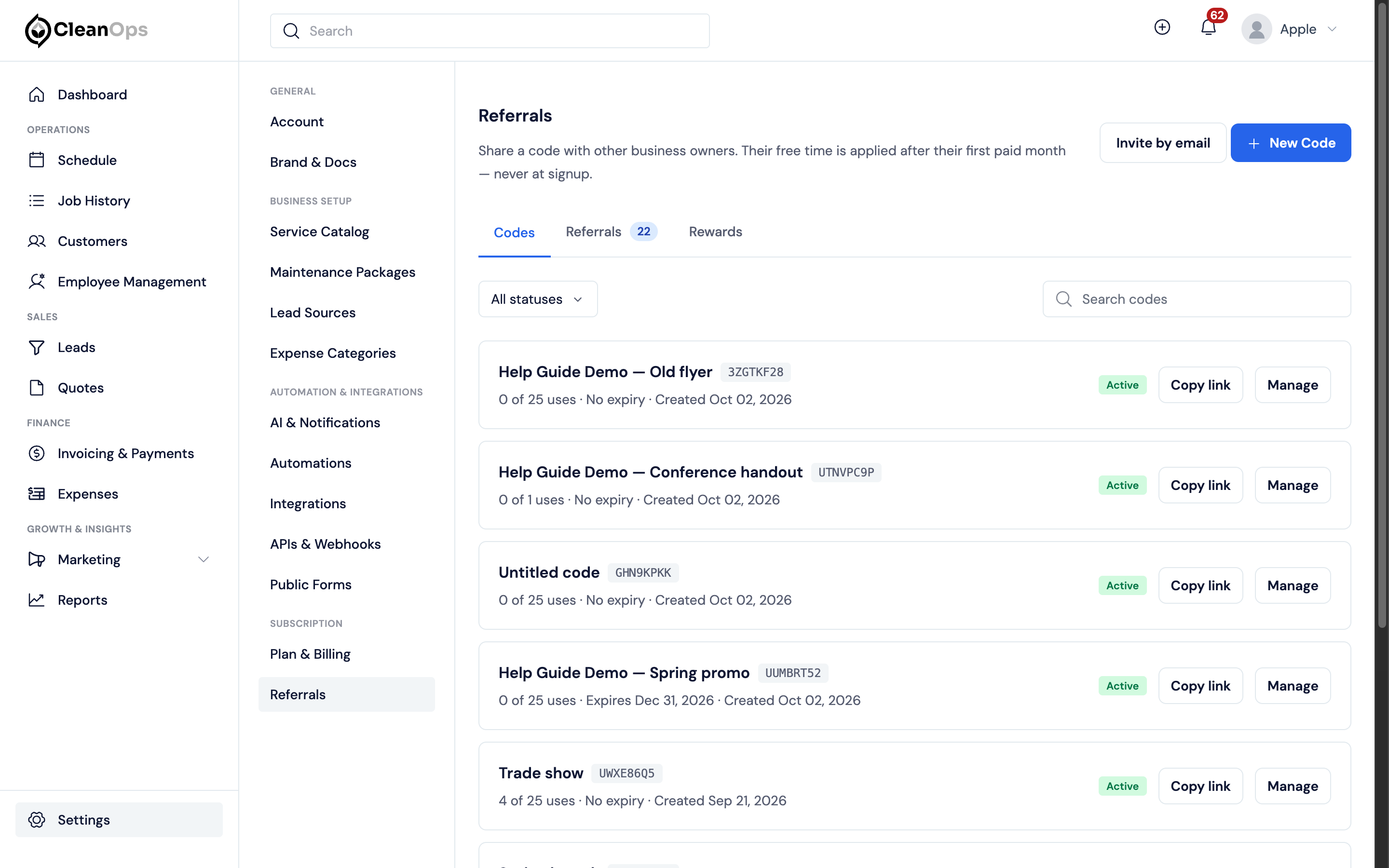Open Schedule via its calendar icon
1389x868 pixels.
(x=37, y=160)
